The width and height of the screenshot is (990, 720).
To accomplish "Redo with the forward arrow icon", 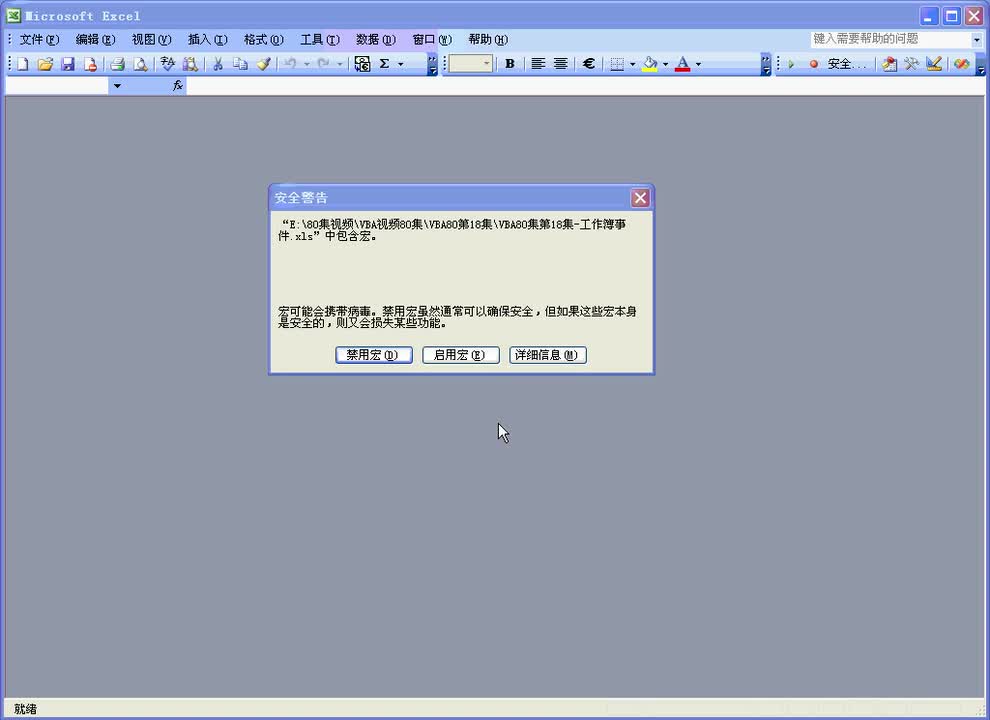I will tap(323, 64).
